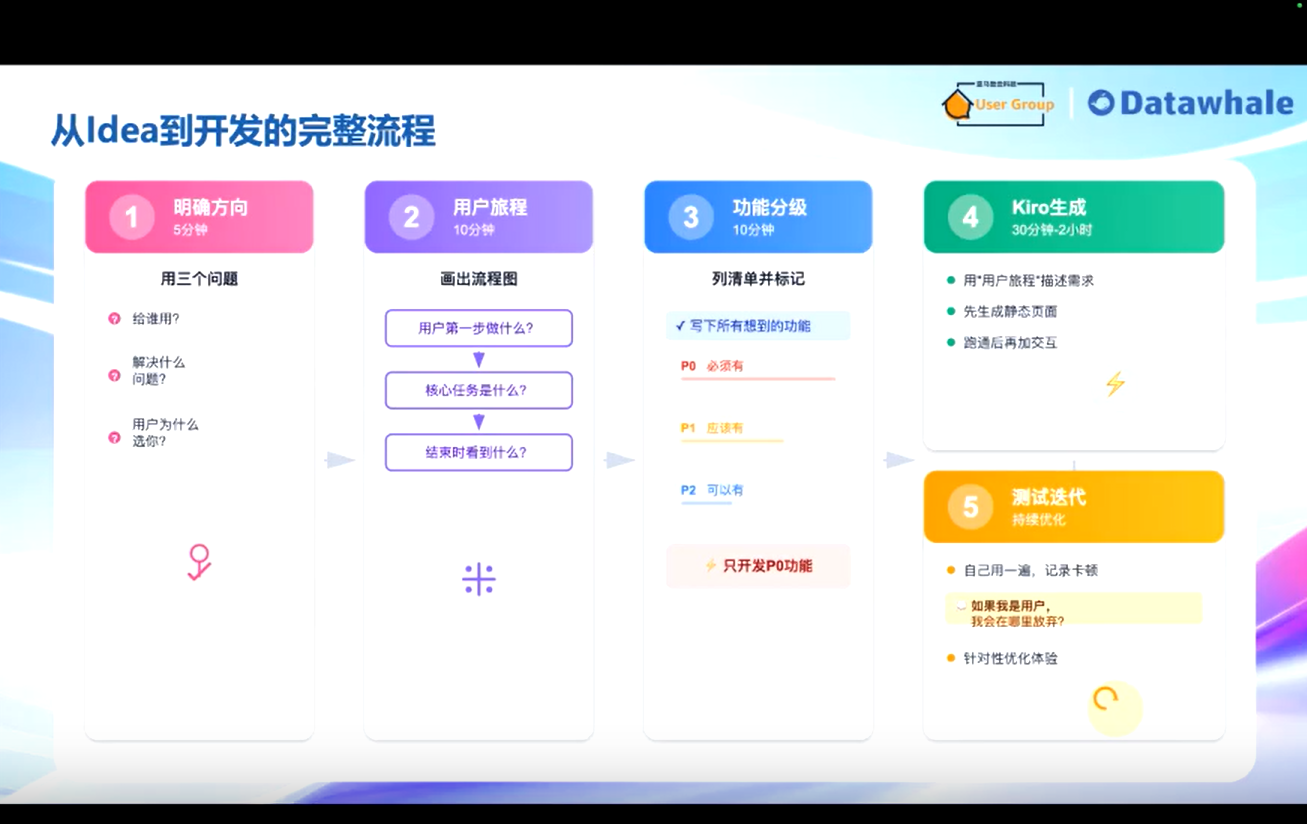Click checkmark beside 写下所有想到的功能
Image resolution: width=1307 pixels, height=824 pixels.
(680, 326)
